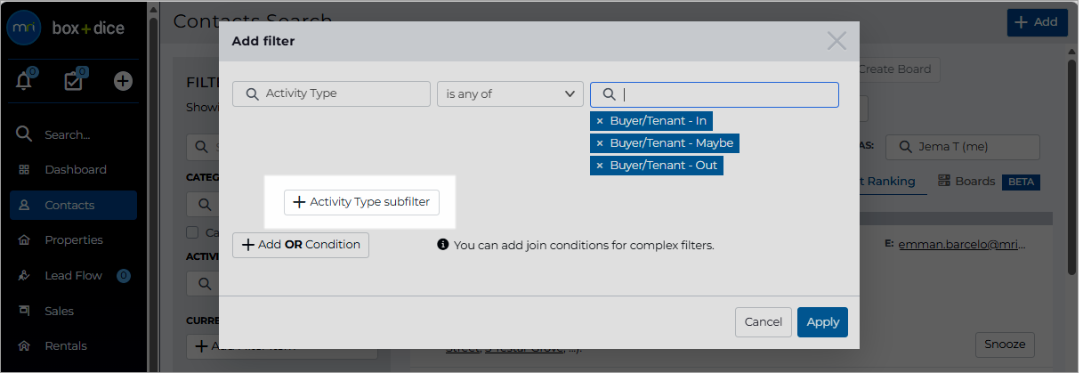This screenshot has width=1080, height=373.
Task: Open the 'is any of' operator dropdown
Action: pyautogui.click(x=510, y=94)
